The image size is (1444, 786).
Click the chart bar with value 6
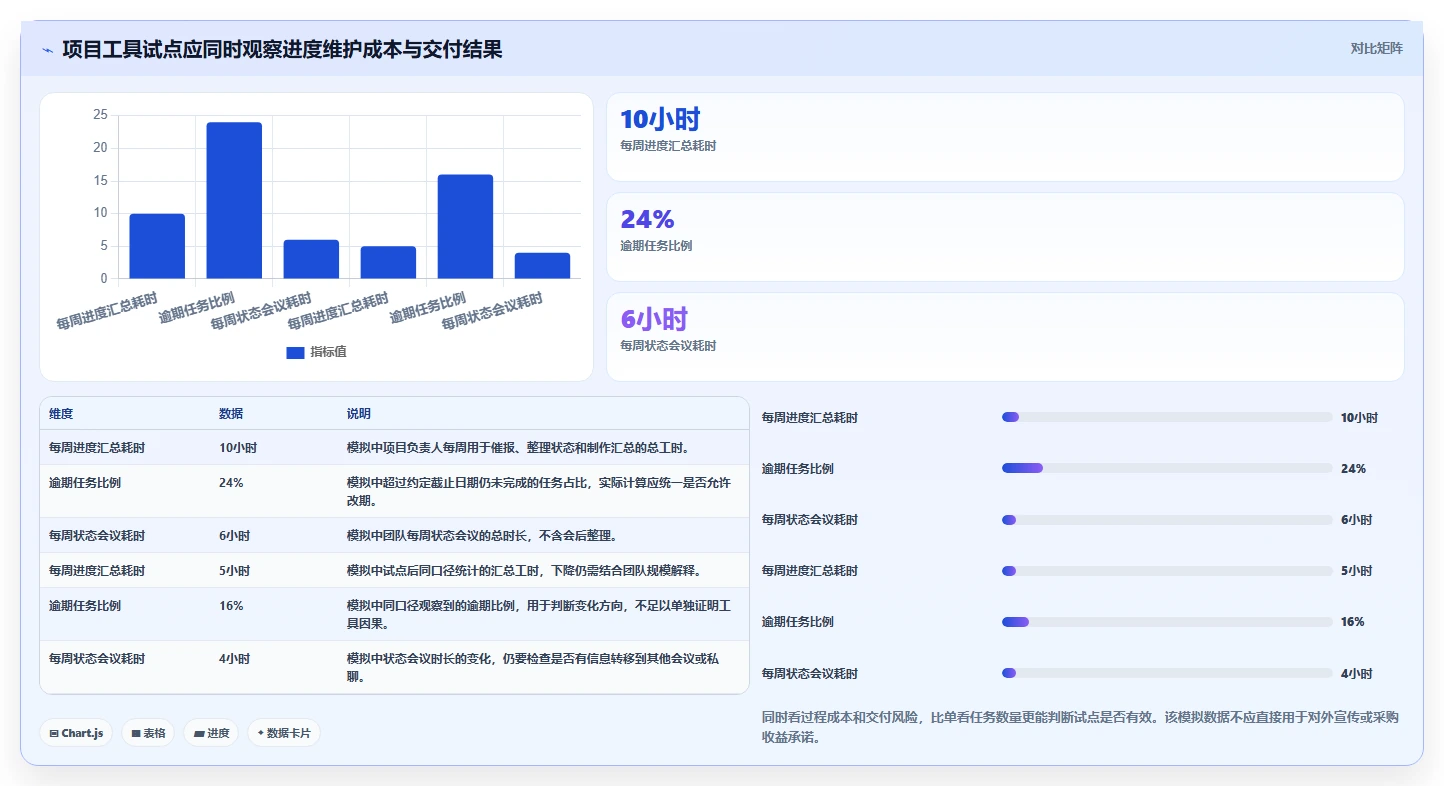click(311, 259)
